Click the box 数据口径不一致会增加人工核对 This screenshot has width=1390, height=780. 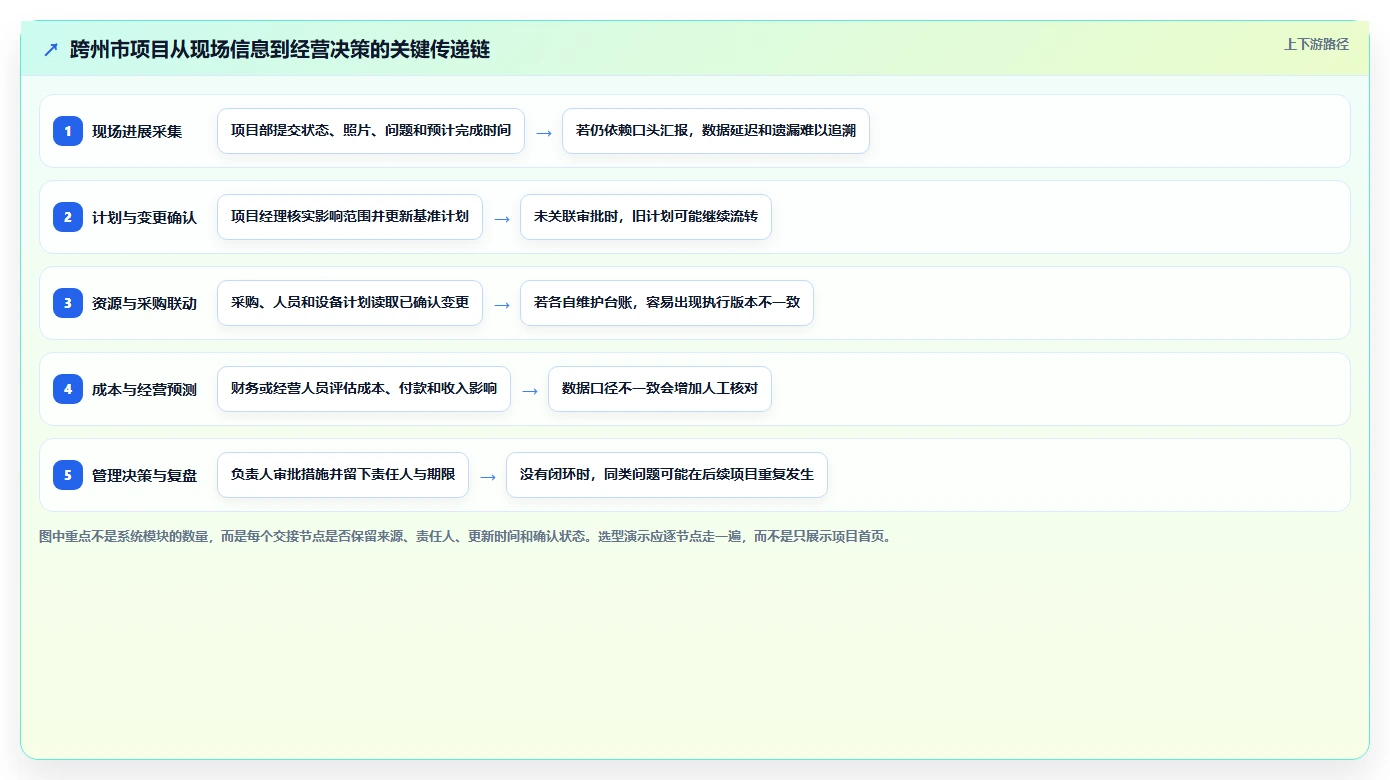click(x=660, y=389)
